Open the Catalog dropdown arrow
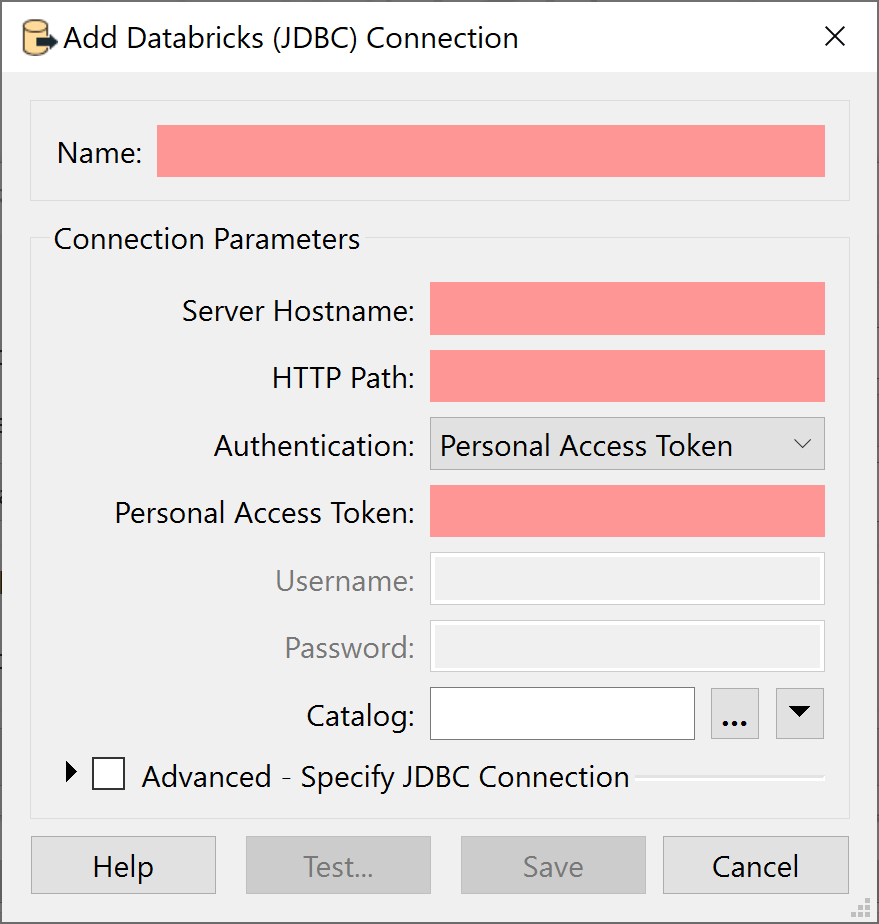 [799, 713]
